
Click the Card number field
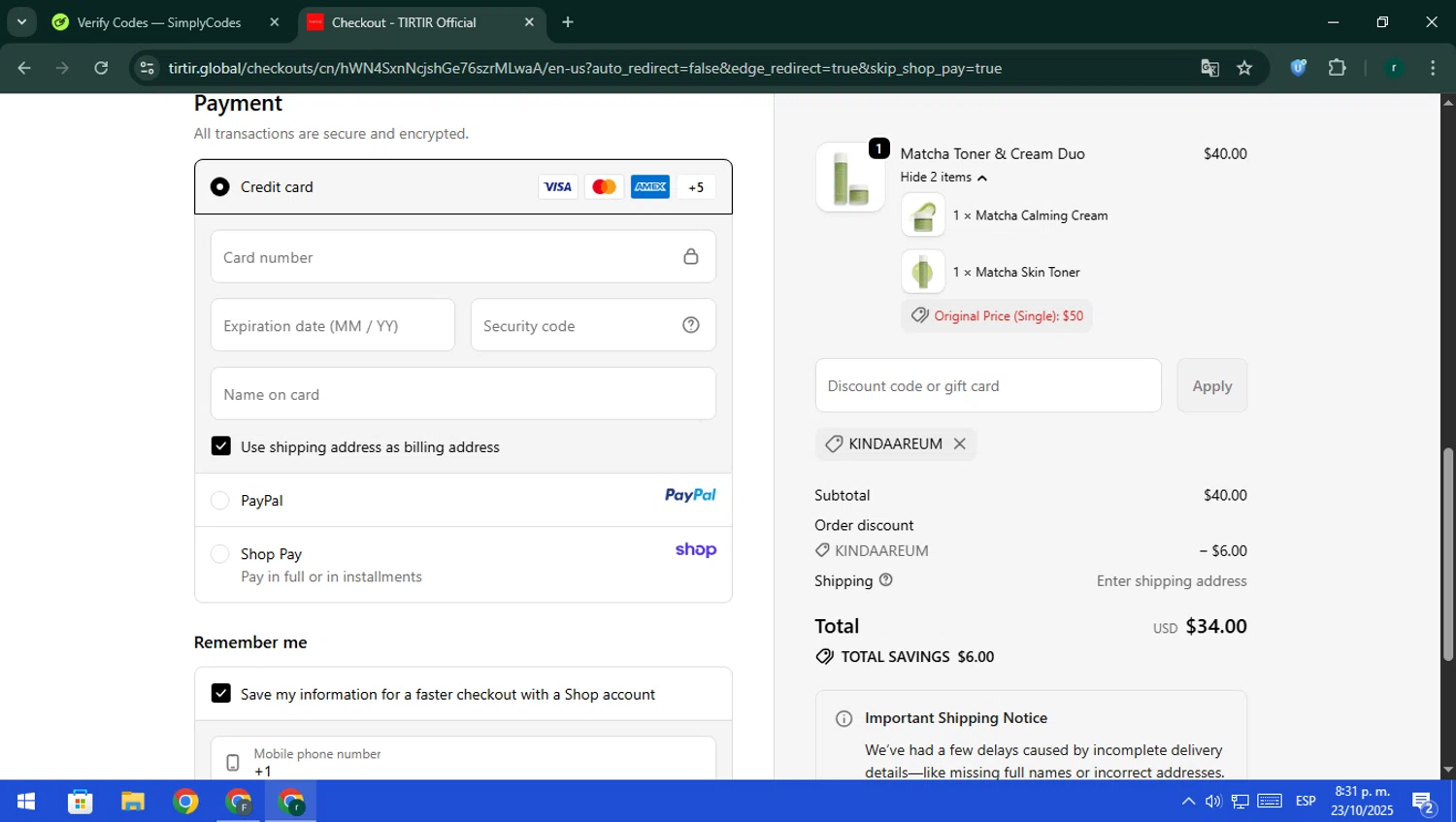(463, 257)
